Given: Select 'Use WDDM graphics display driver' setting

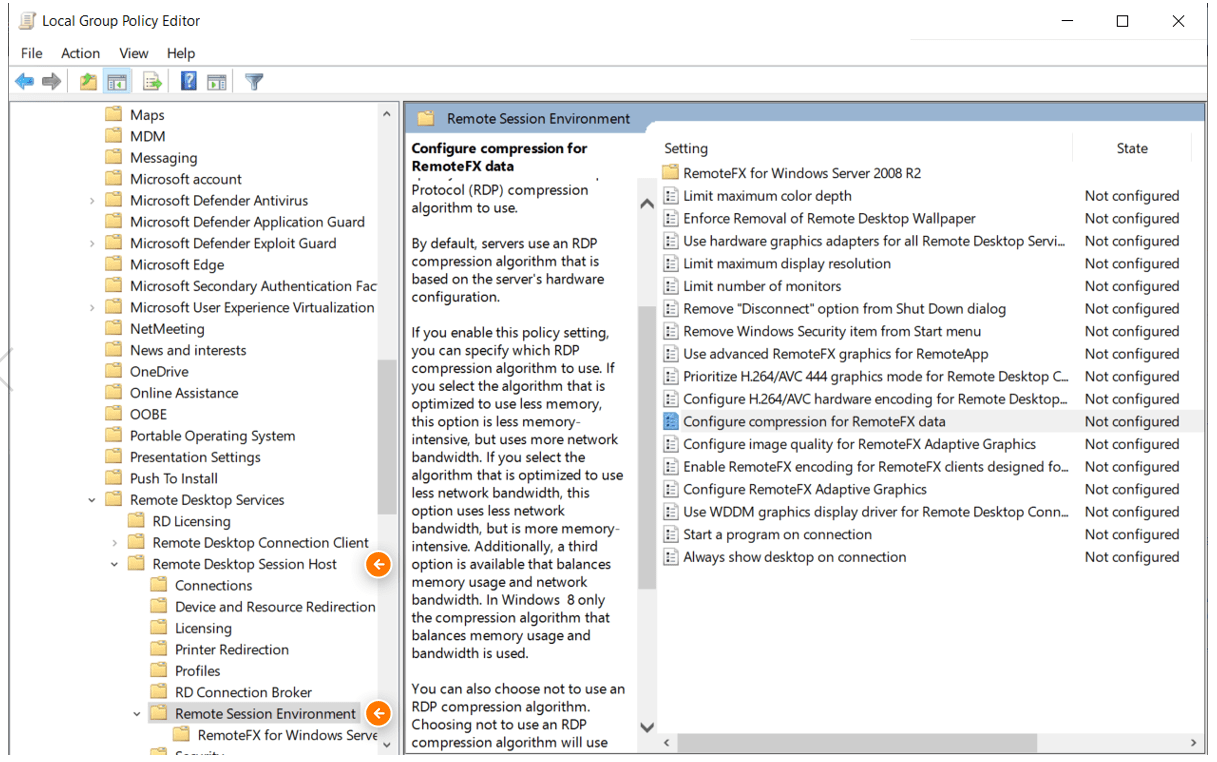Looking at the screenshot, I should pos(875,512).
